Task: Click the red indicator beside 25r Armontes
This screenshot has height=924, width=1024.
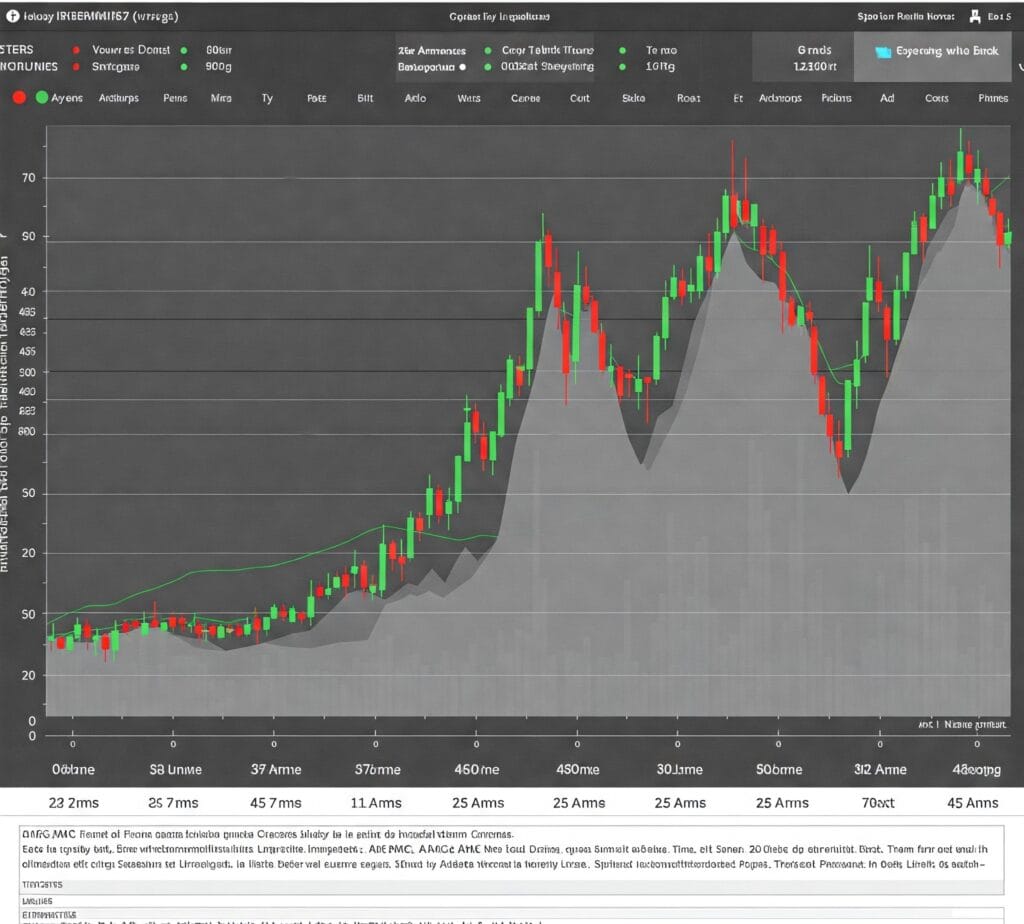Action: 490,50
